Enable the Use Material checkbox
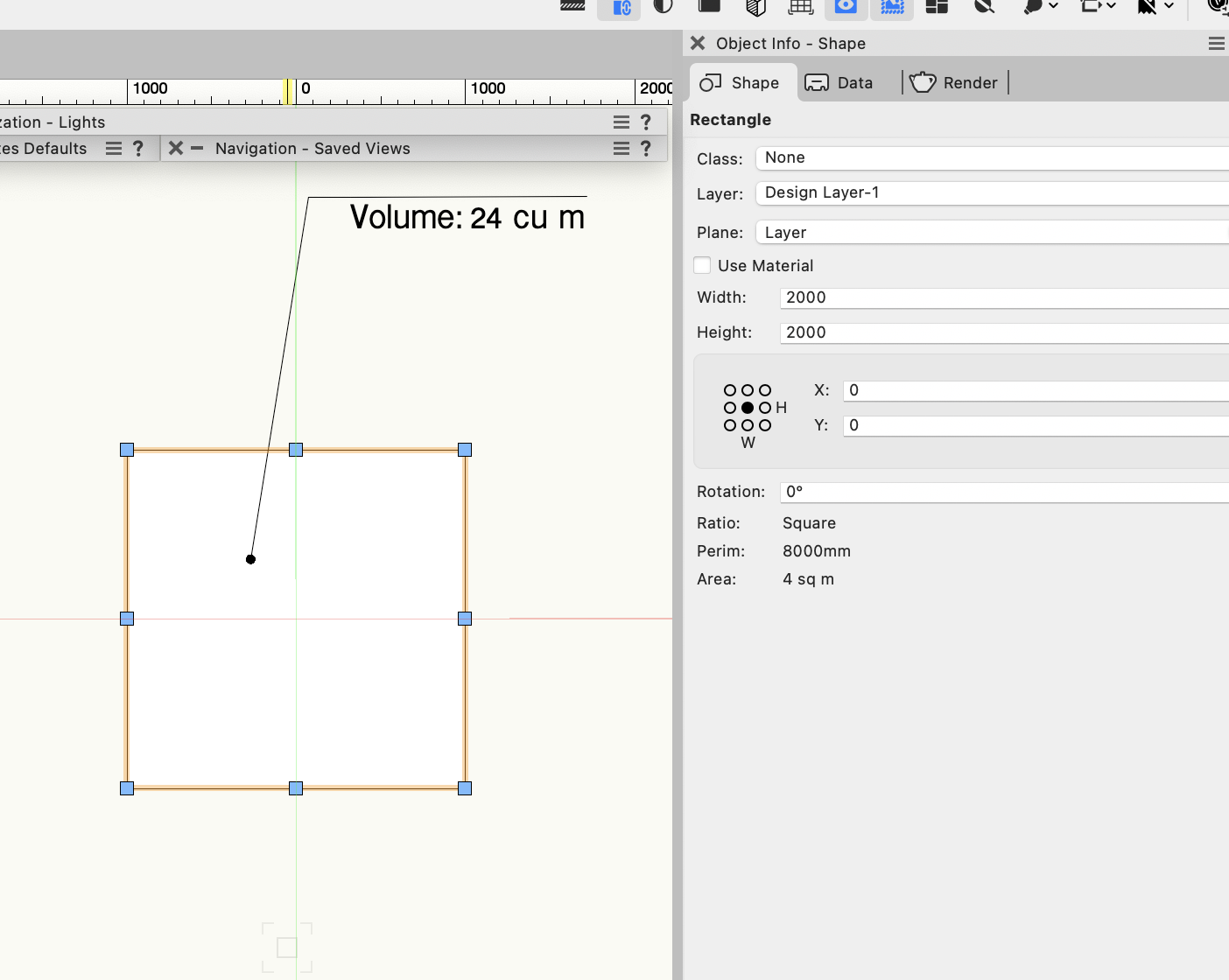This screenshot has height=980, width=1229. point(702,266)
